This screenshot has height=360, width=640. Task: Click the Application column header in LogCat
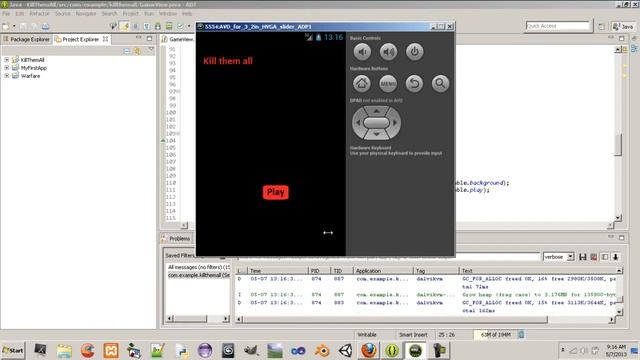(x=383, y=271)
